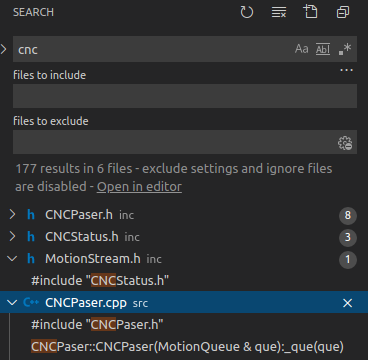368x360 pixels.
Task: Open a new search editor
Action: click(310, 12)
